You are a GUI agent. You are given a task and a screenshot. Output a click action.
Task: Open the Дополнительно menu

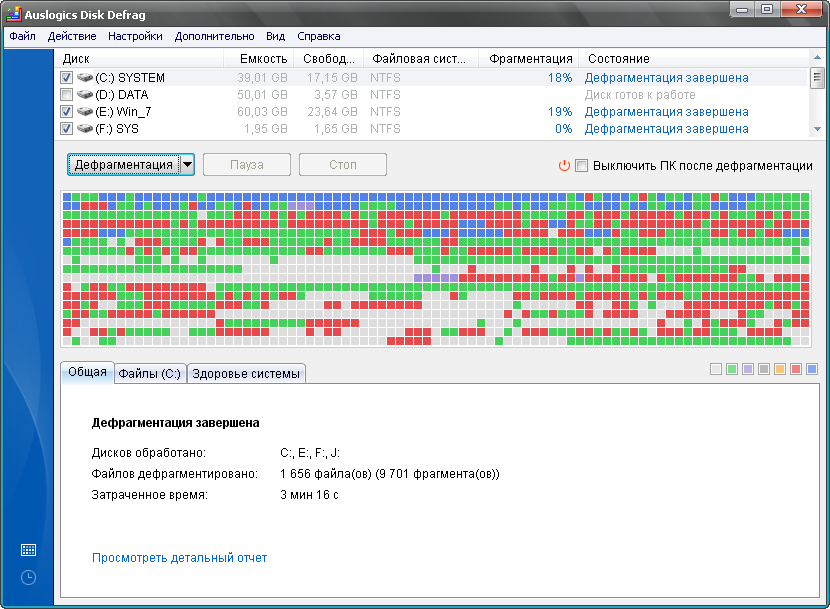coord(214,36)
